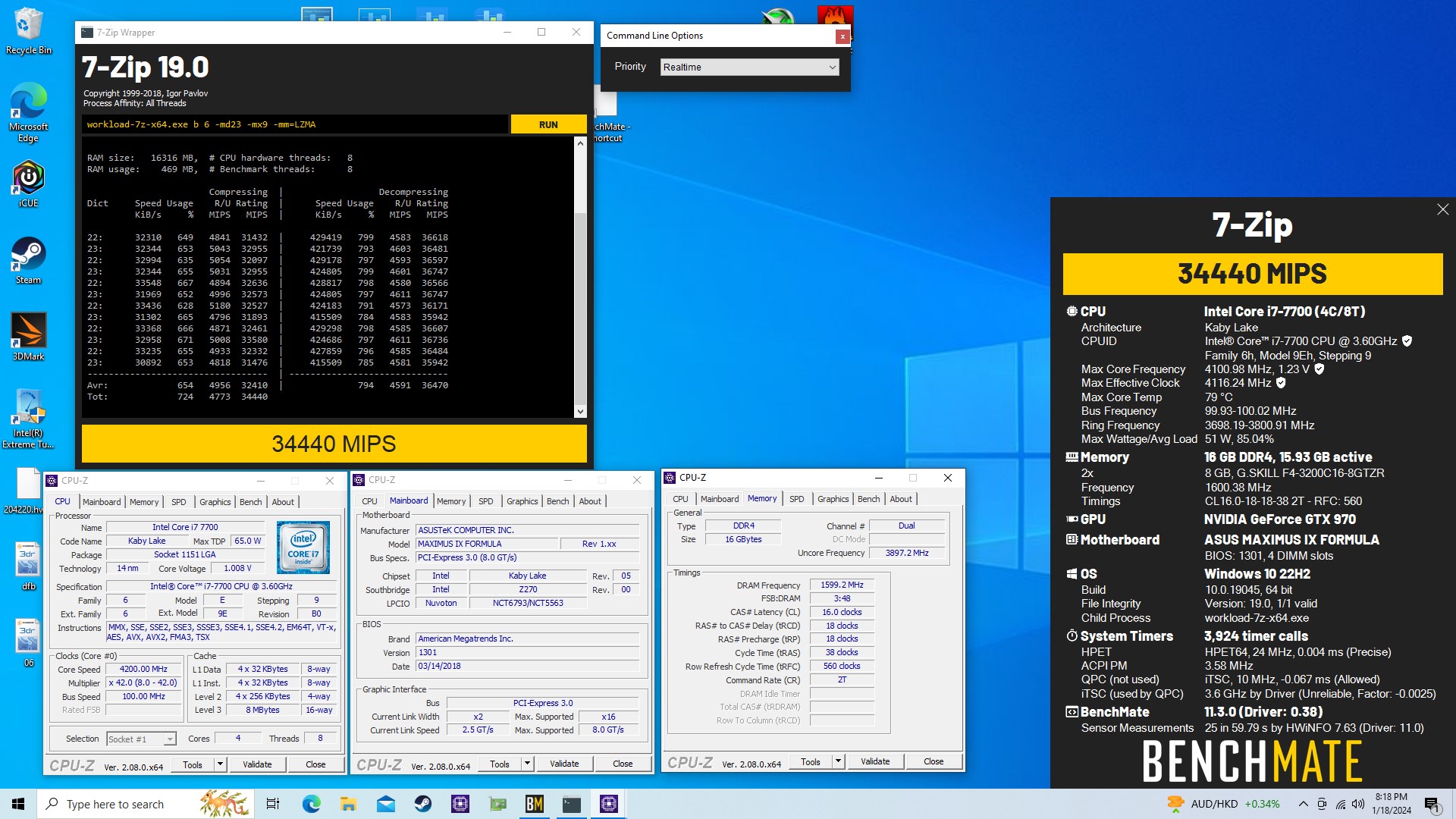Click the workload-7z-x64.exe command line field
1456x819 pixels.
[294, 124]
